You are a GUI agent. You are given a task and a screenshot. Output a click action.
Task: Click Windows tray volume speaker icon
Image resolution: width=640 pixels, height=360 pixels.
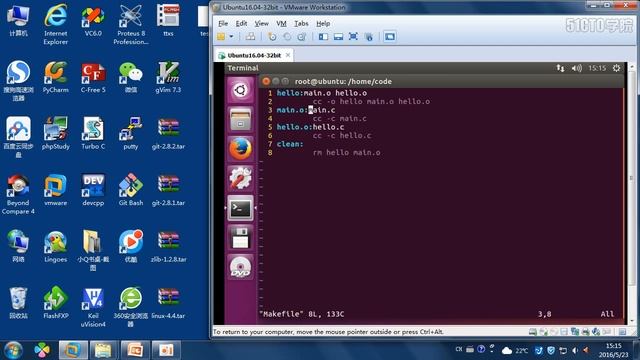tap(575, 350)
